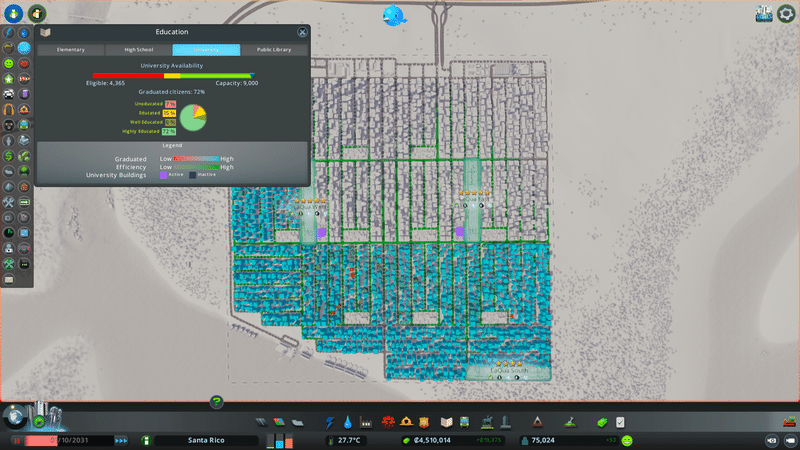This screenshot has height=450, width=800.
Task: Open the Road Maintenance tools view
Action: click(x=9, y=203)
